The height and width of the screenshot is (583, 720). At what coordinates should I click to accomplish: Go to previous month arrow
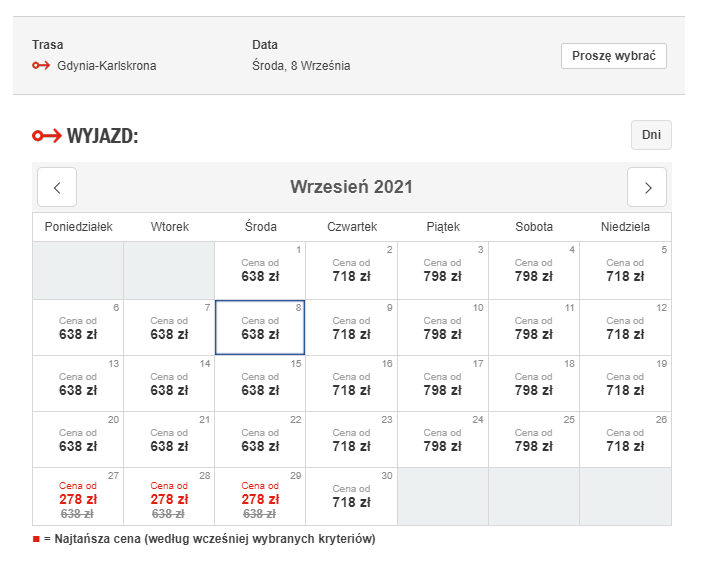click(57, 187)
